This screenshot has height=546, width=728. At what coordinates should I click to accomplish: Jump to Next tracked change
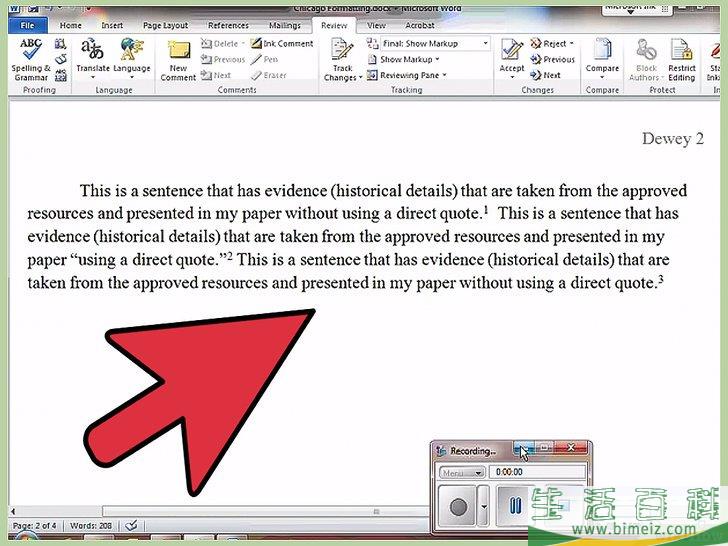[x=546, y=75]
